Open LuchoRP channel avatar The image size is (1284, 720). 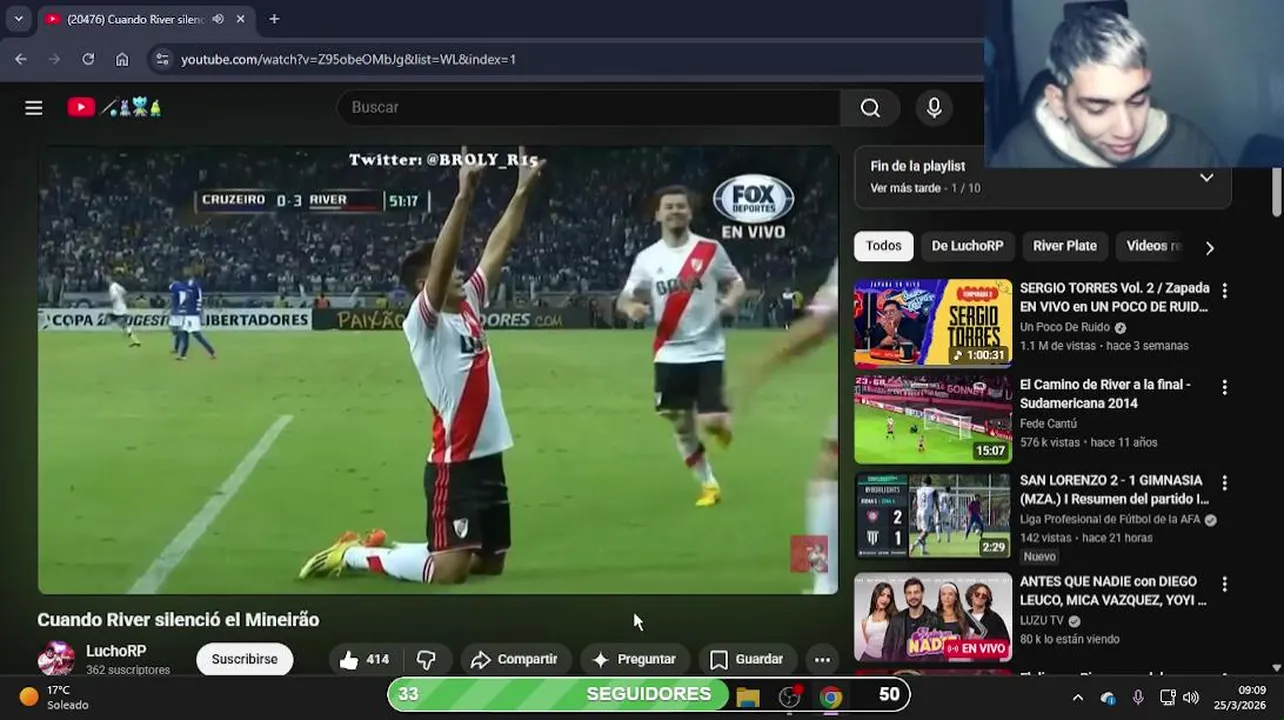56,659
